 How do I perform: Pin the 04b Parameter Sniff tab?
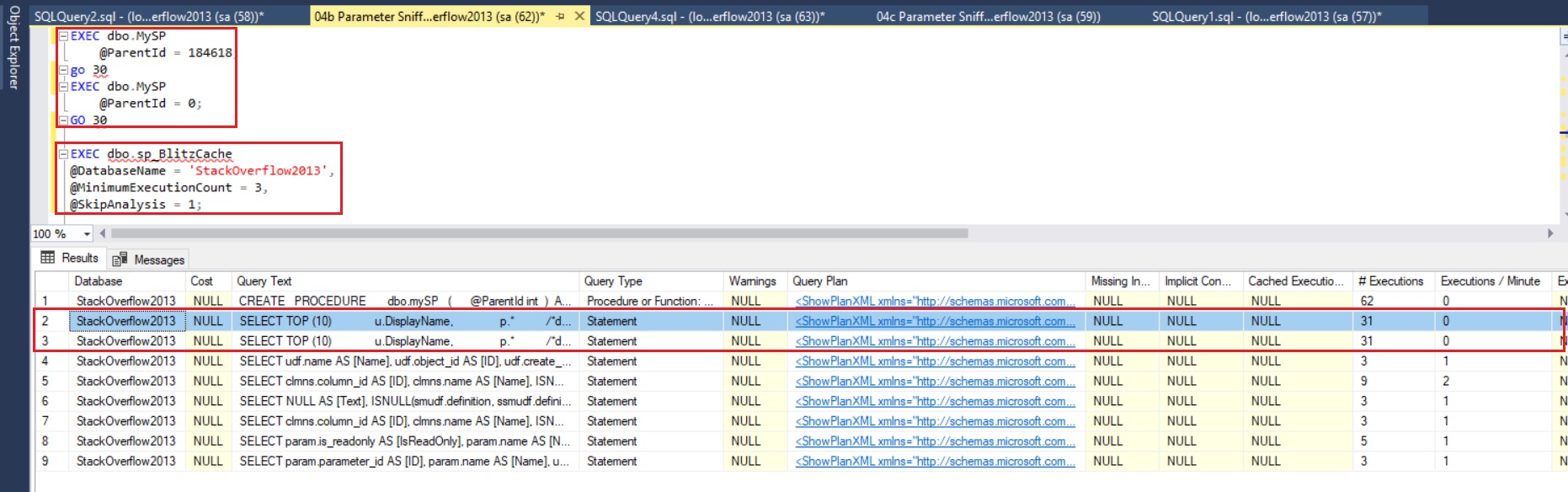(561, 16)
